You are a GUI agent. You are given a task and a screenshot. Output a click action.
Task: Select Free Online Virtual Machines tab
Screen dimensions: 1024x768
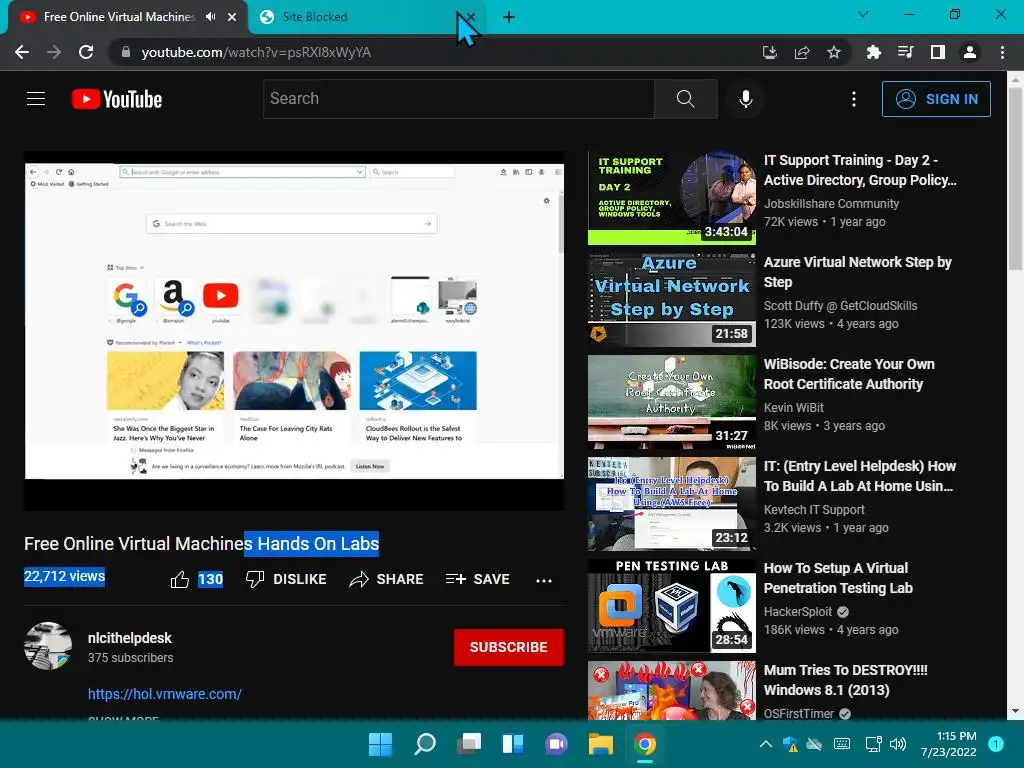(119, 17)
